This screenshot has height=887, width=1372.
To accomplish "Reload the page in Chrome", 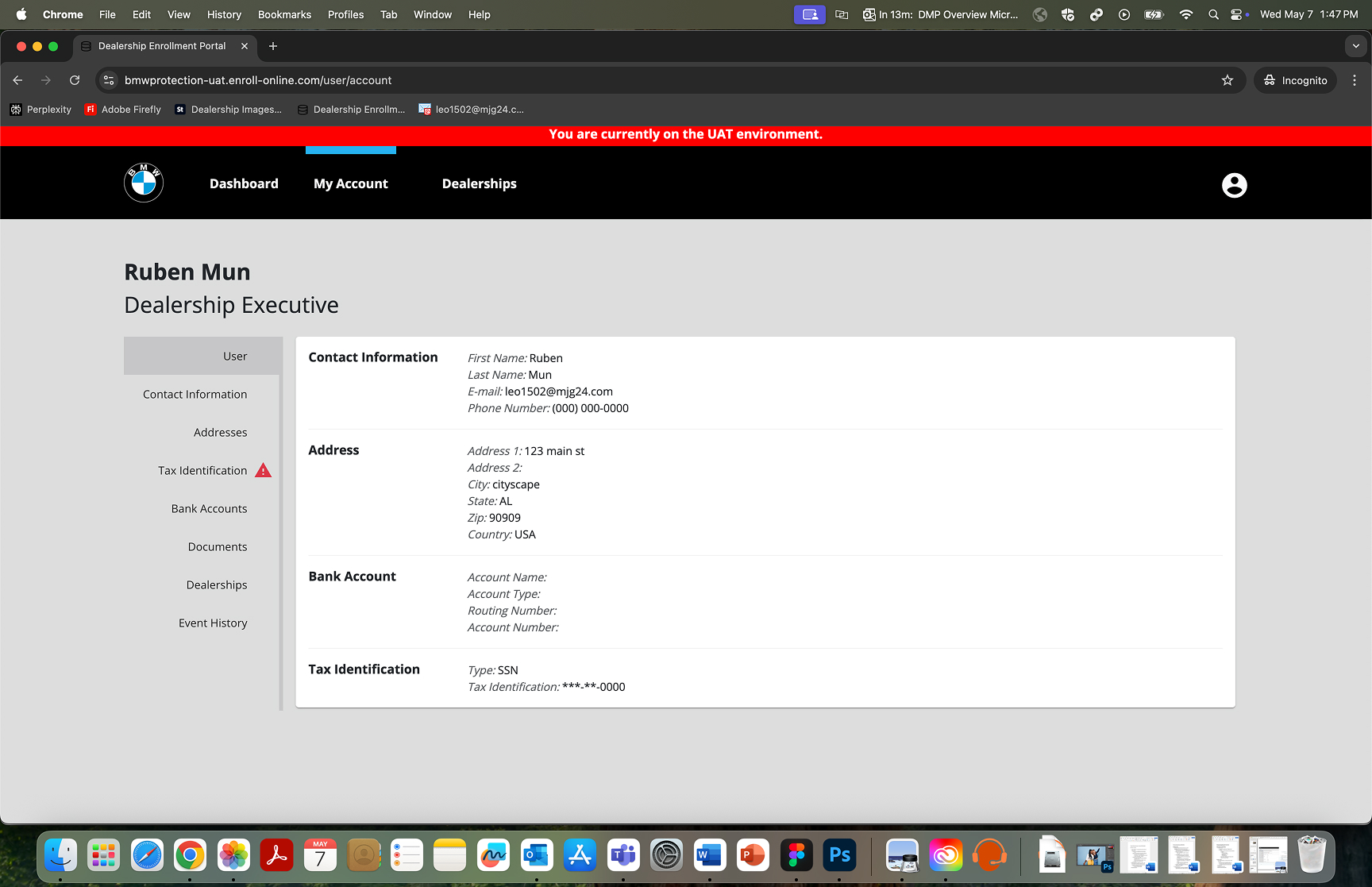I will tap(75, 80).
